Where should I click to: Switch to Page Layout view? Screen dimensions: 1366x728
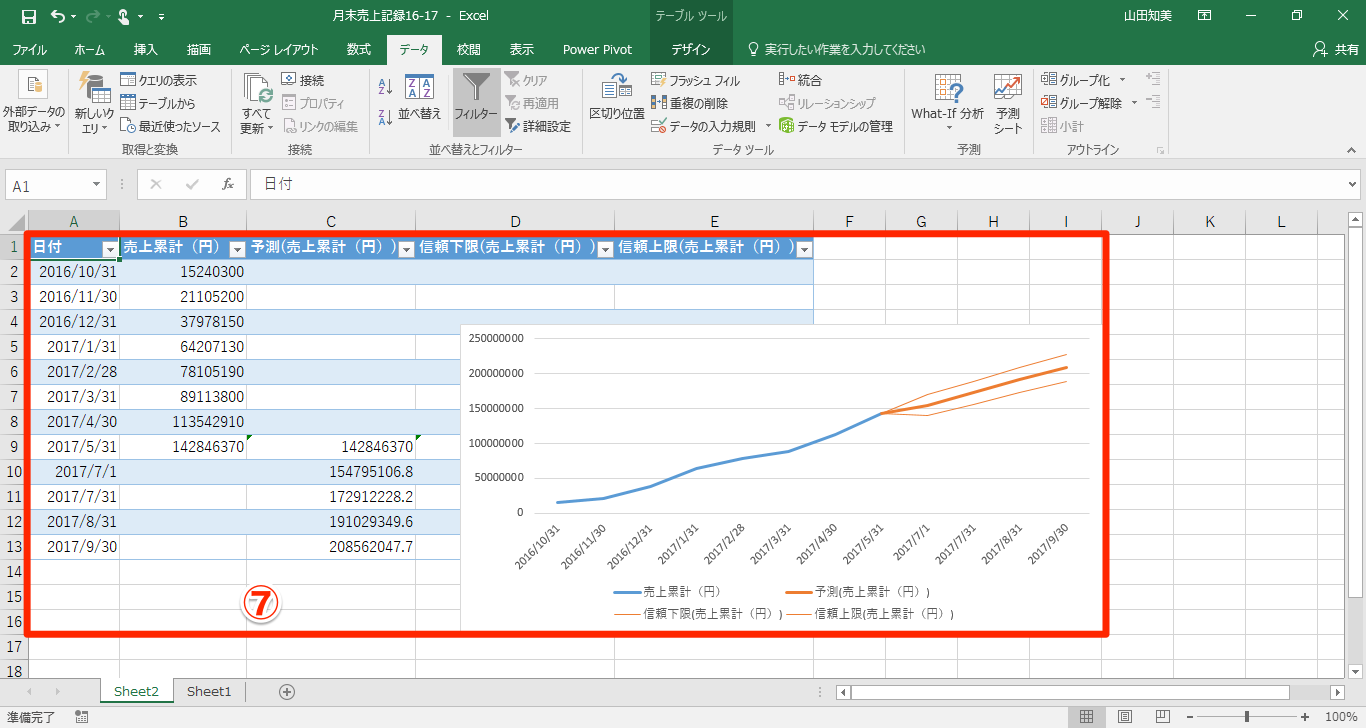1125,717
